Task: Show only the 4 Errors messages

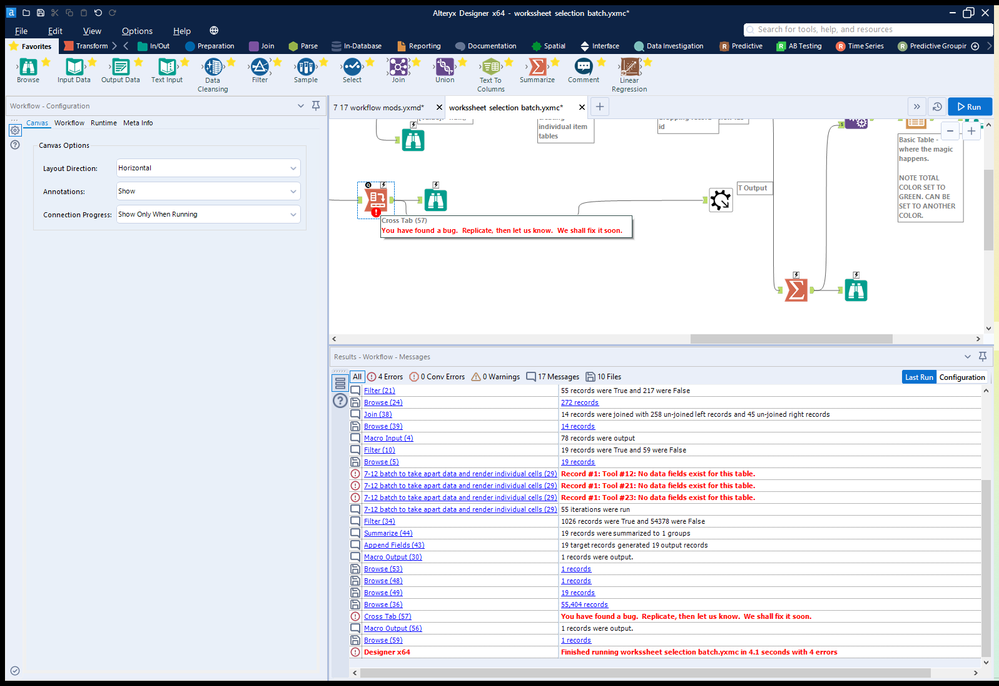Action: click(x=385, y=377)
